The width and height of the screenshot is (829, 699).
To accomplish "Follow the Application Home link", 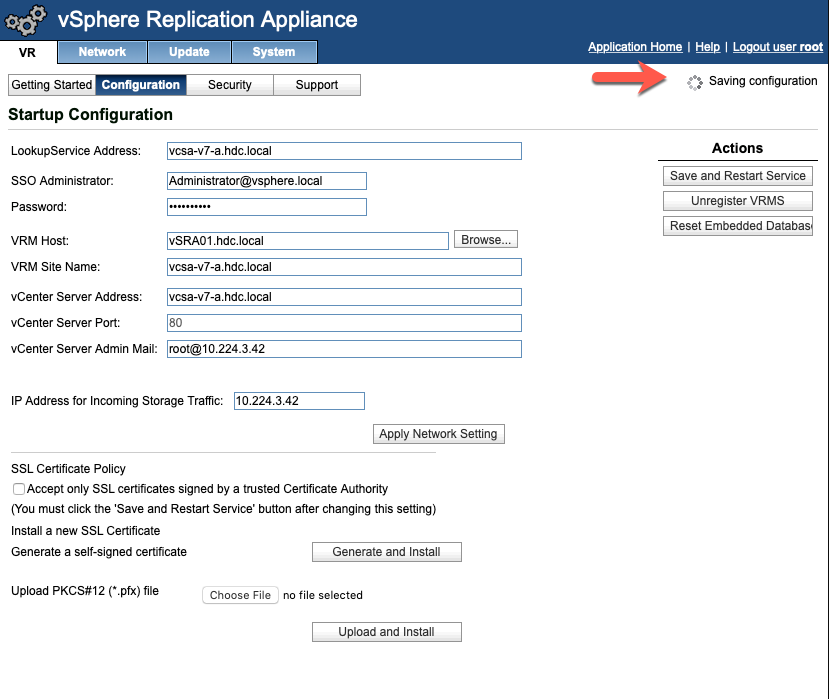I will tap(635, 47).
